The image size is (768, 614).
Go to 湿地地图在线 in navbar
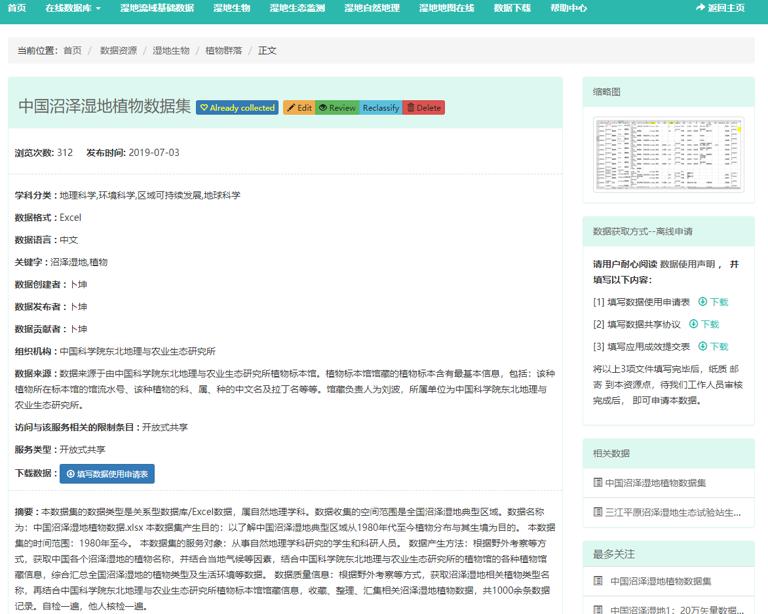coord(446,8)
